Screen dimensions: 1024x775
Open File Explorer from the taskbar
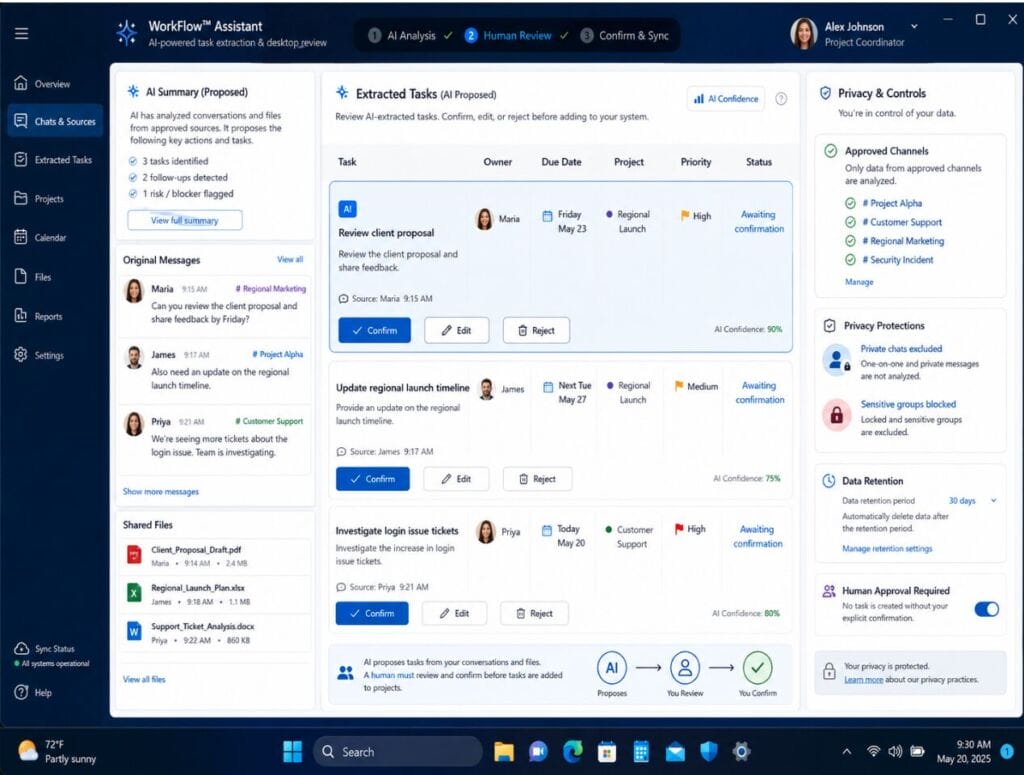504,751
